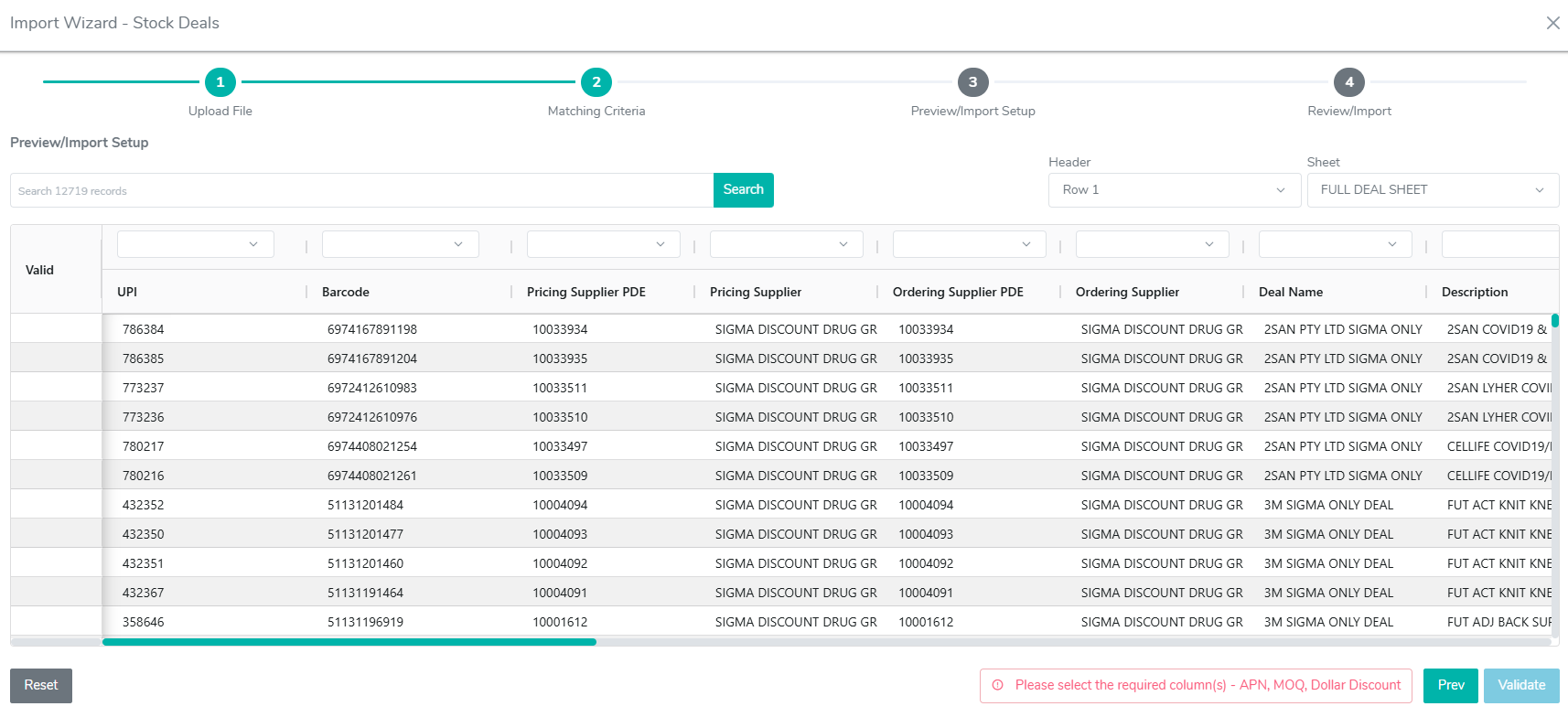Screen dimensions: 1568x717
Task: Click the Pricing Supplier column header
Action: click(x=756, y=292)
